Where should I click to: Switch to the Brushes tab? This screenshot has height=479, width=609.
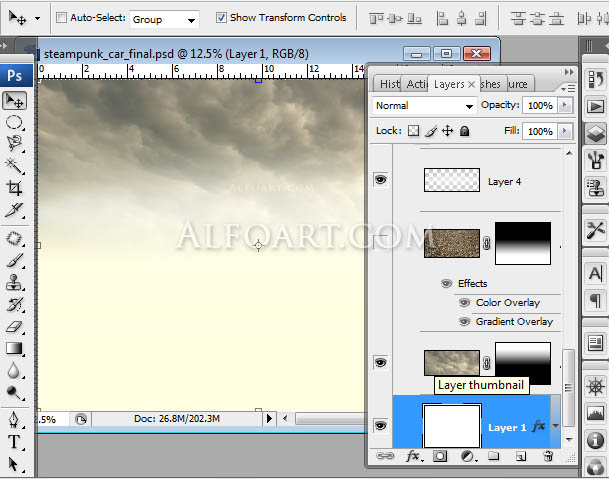pyautogui.click(x=491, y=84)
